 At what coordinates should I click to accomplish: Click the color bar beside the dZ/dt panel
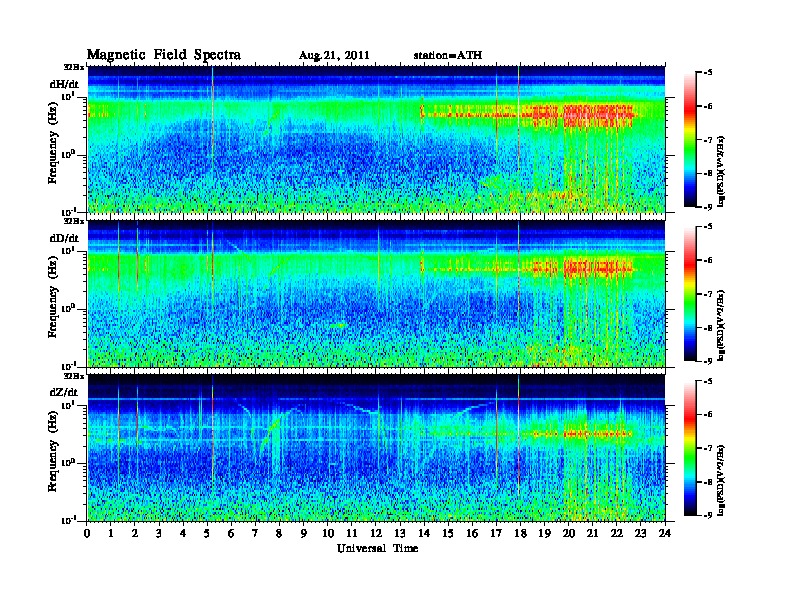point(690,448)
